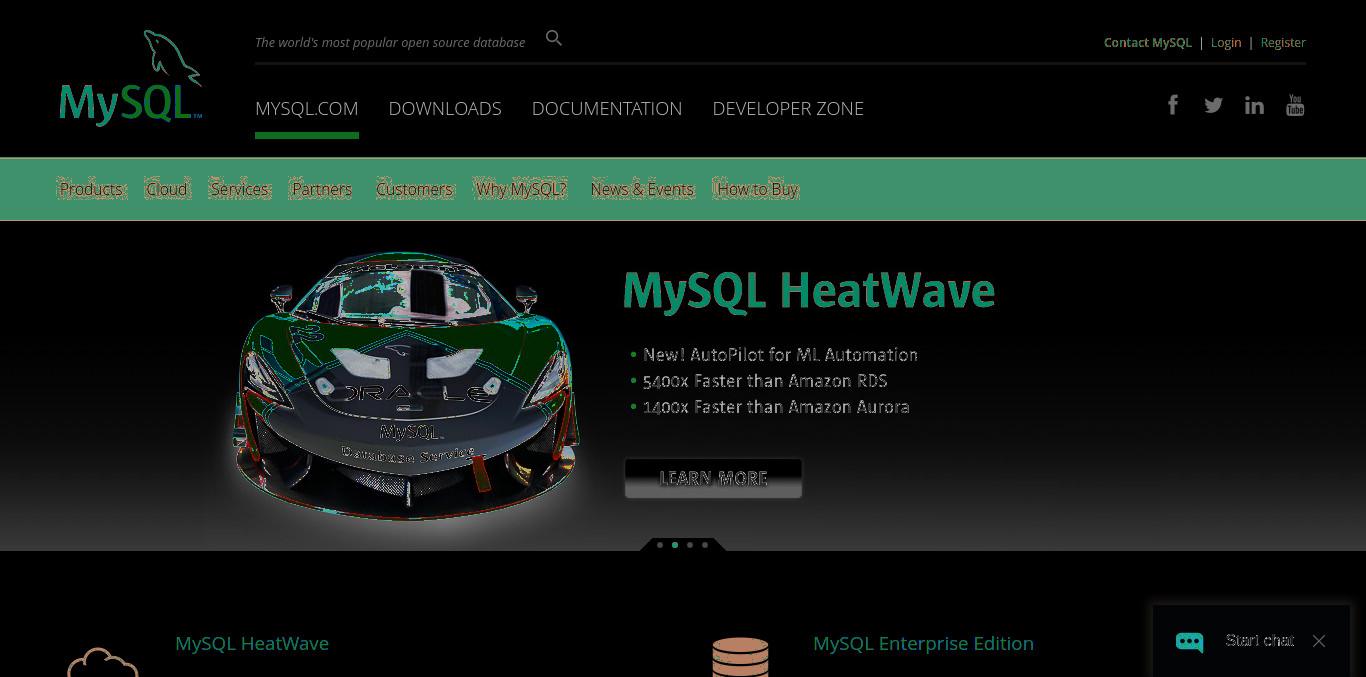Open the Services menu
This screenshot has width=1366, height=677.
[x=240, y=189]
